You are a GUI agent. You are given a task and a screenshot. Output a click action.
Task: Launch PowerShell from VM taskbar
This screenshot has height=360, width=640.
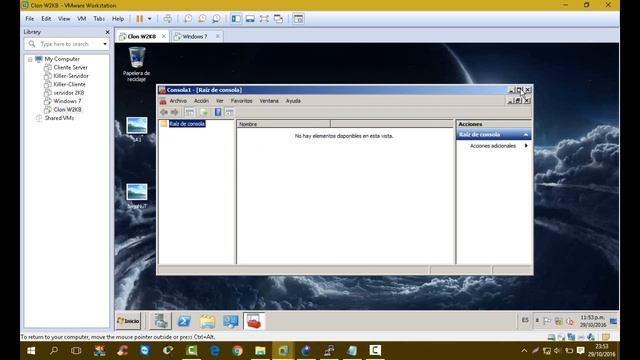pos(184,321)
